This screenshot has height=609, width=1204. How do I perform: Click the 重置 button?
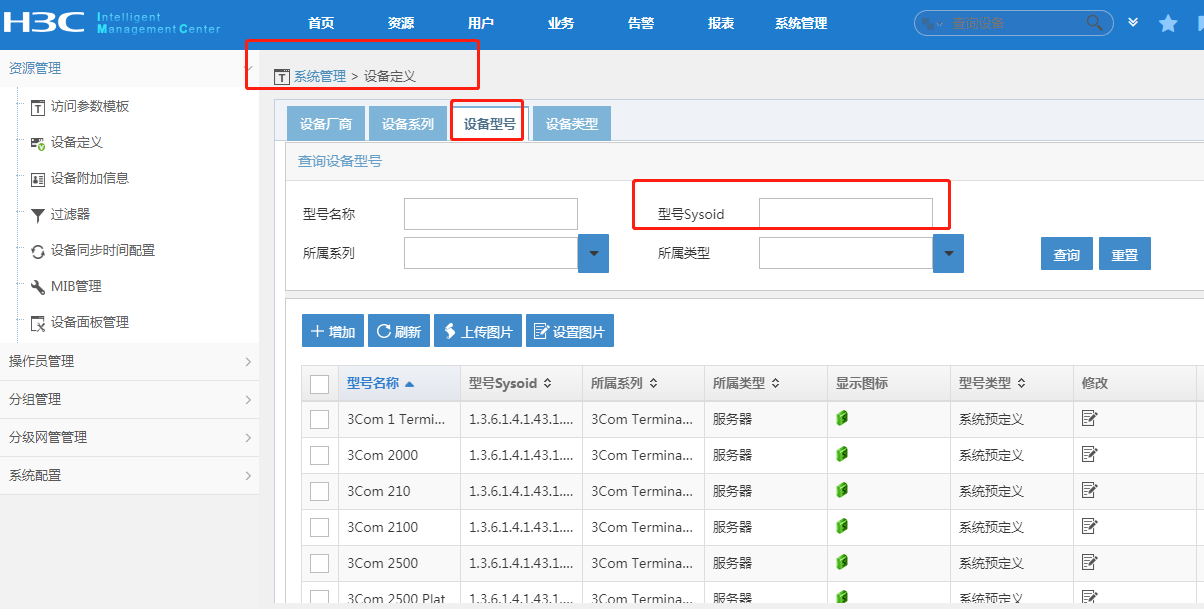tap(1125, 254)
